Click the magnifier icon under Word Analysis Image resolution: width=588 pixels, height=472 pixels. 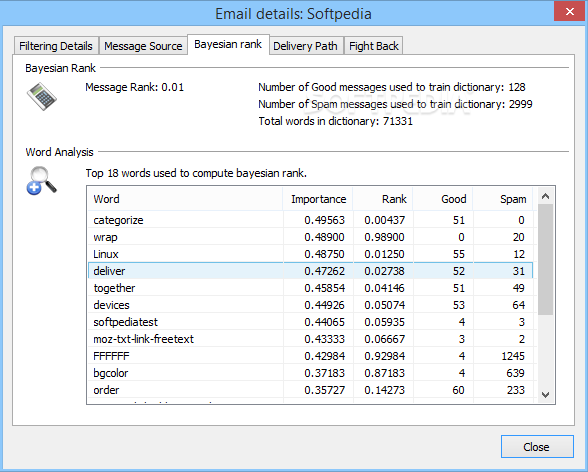coord(42,181)
